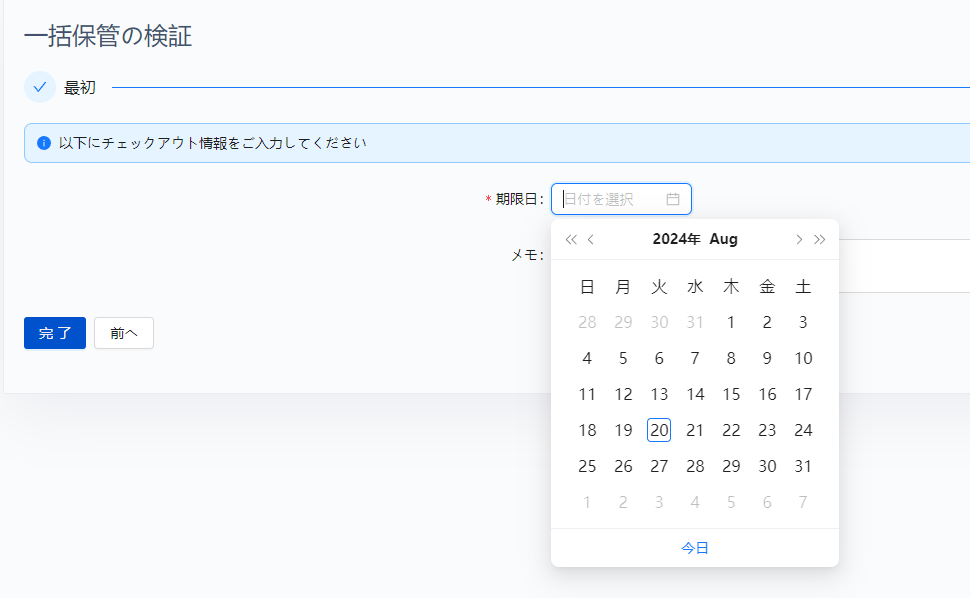This screenshot has width=970, height=598.
Task: Click the checkmark step icon next to 最初
Action: pos(39,87)
